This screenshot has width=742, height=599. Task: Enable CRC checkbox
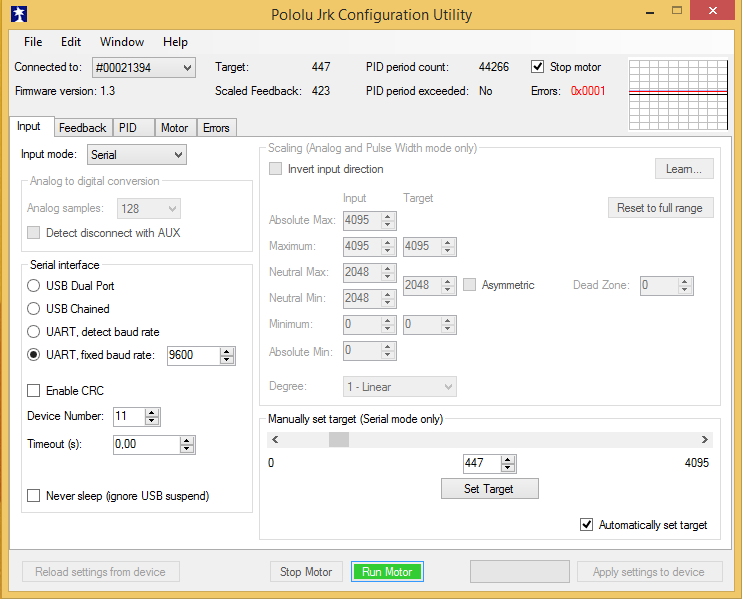[34, 391]
